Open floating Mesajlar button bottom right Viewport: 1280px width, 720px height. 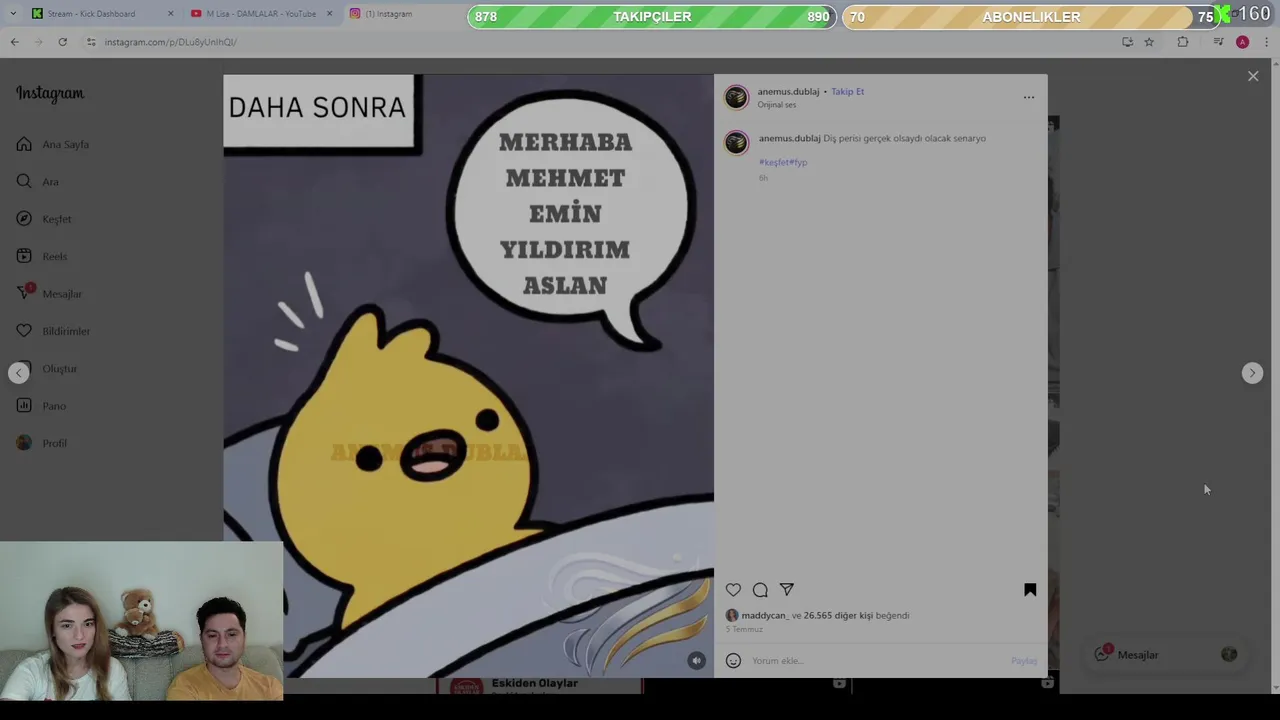(x=1165, y=654)
